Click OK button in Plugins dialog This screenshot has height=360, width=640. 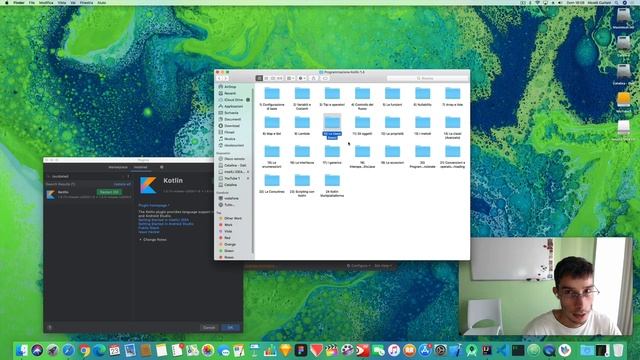(230, 327)
